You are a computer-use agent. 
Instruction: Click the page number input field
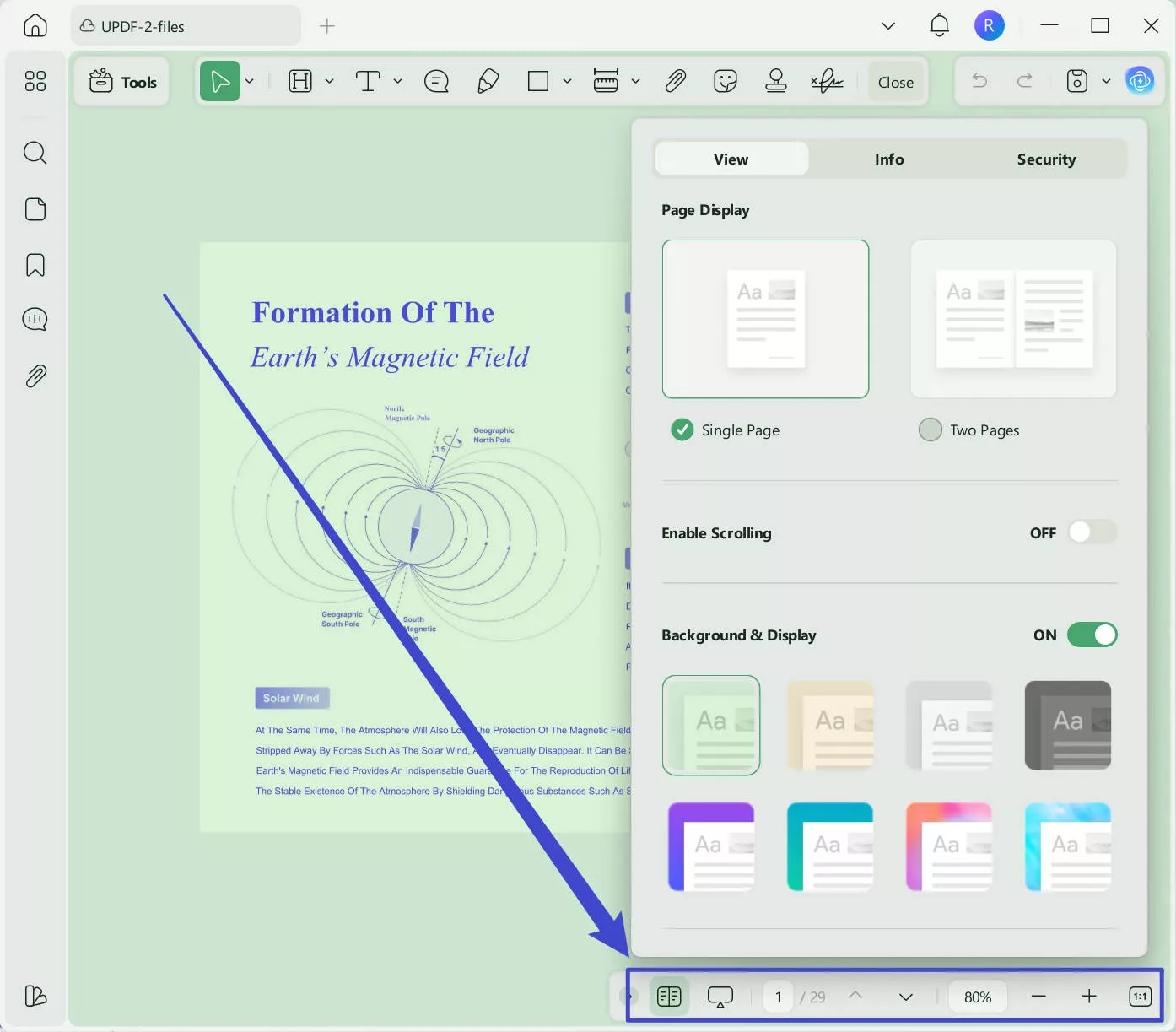(778, 997)
